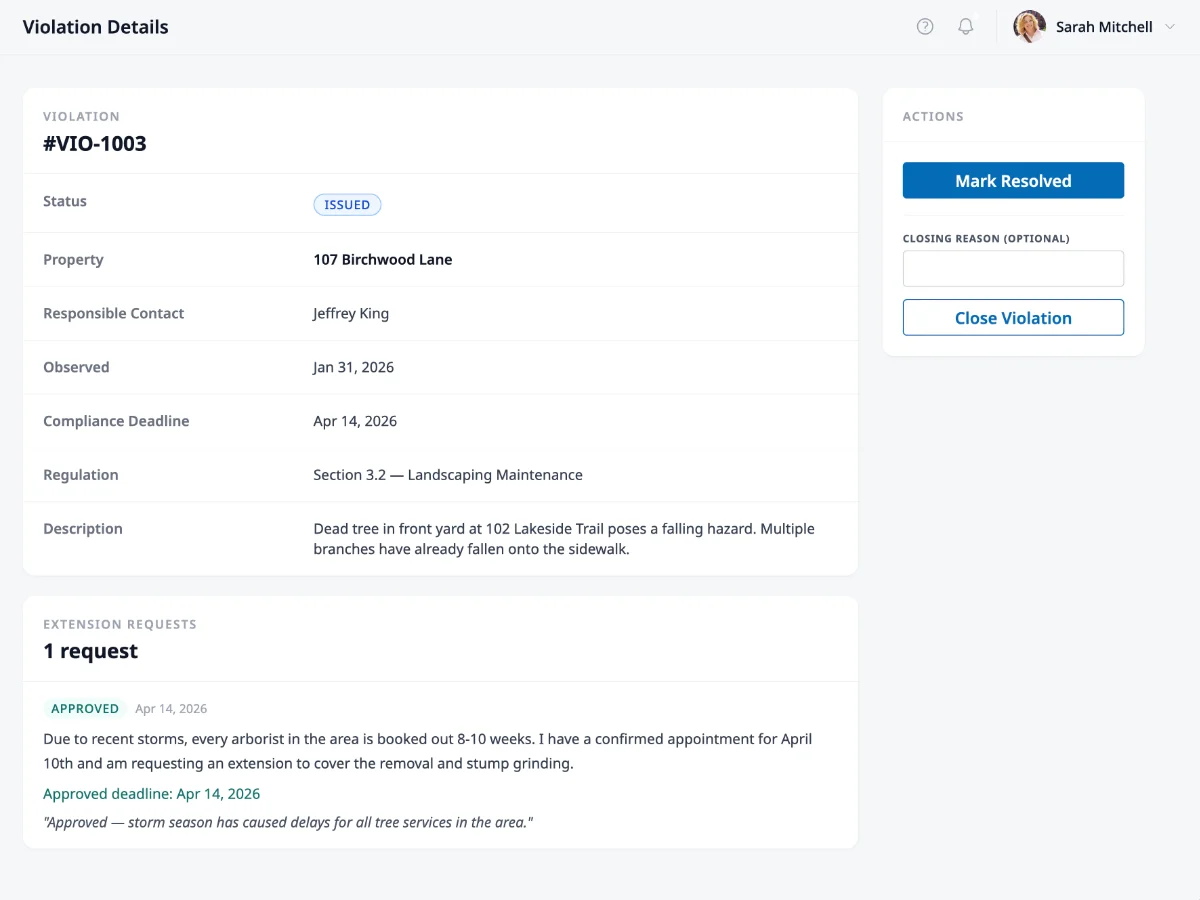1200x900 pixels.
Task: Open the help icon in the top bar
Action: (925, 26)
